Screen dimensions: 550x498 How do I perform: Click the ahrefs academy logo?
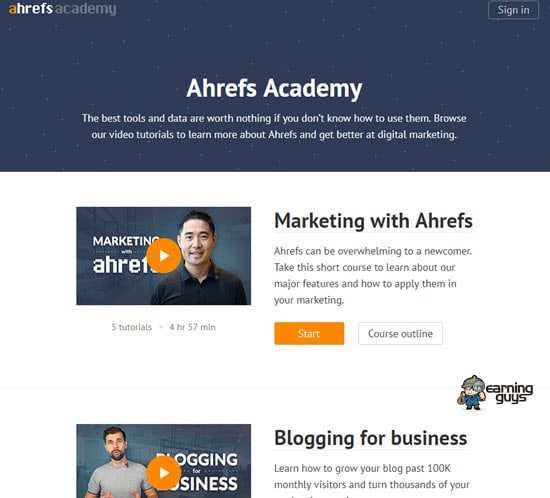click(62, 9)
